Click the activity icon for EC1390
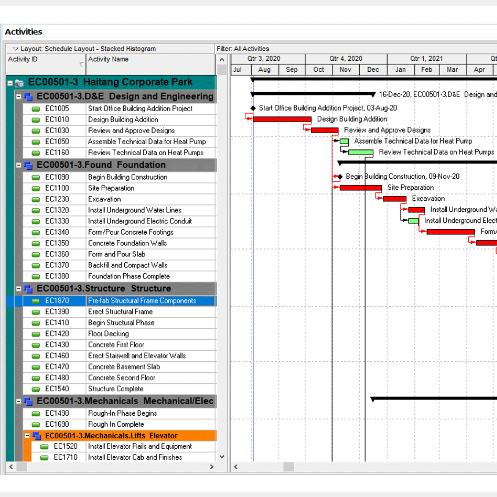 click(36, 312)
